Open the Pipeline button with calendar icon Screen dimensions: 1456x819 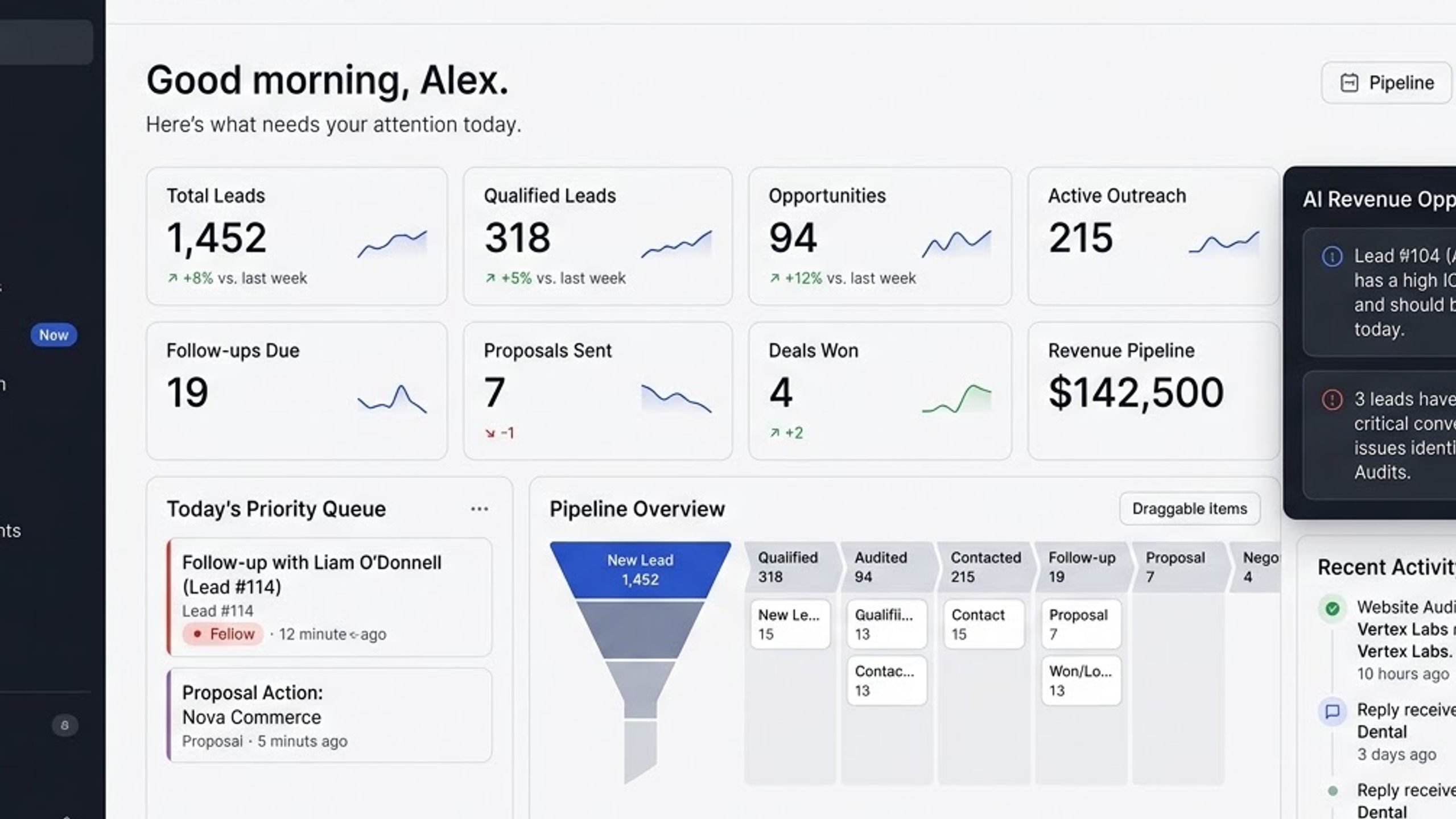pyautogui.click(x=1385, y=83)
